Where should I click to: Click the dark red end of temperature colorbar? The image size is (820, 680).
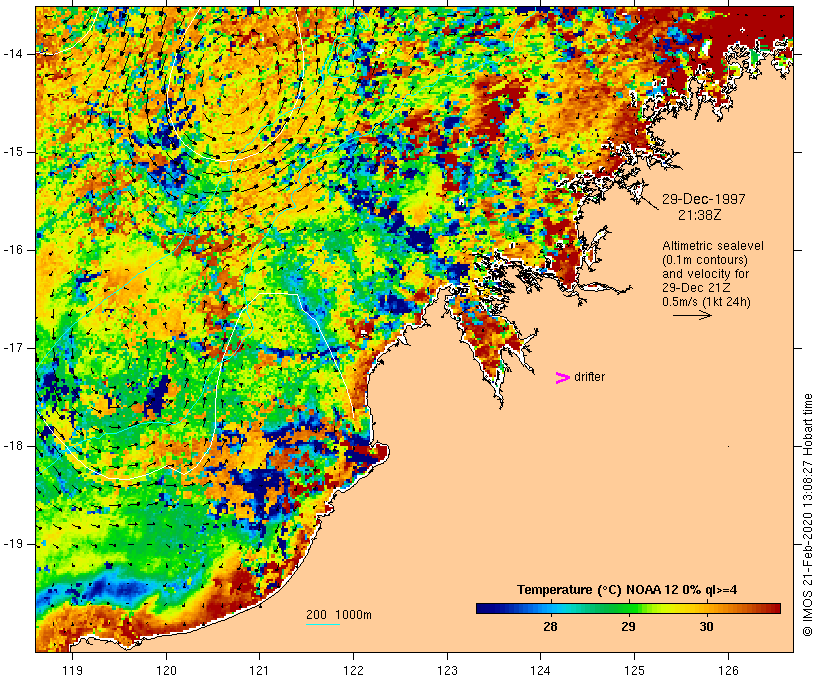772,608
